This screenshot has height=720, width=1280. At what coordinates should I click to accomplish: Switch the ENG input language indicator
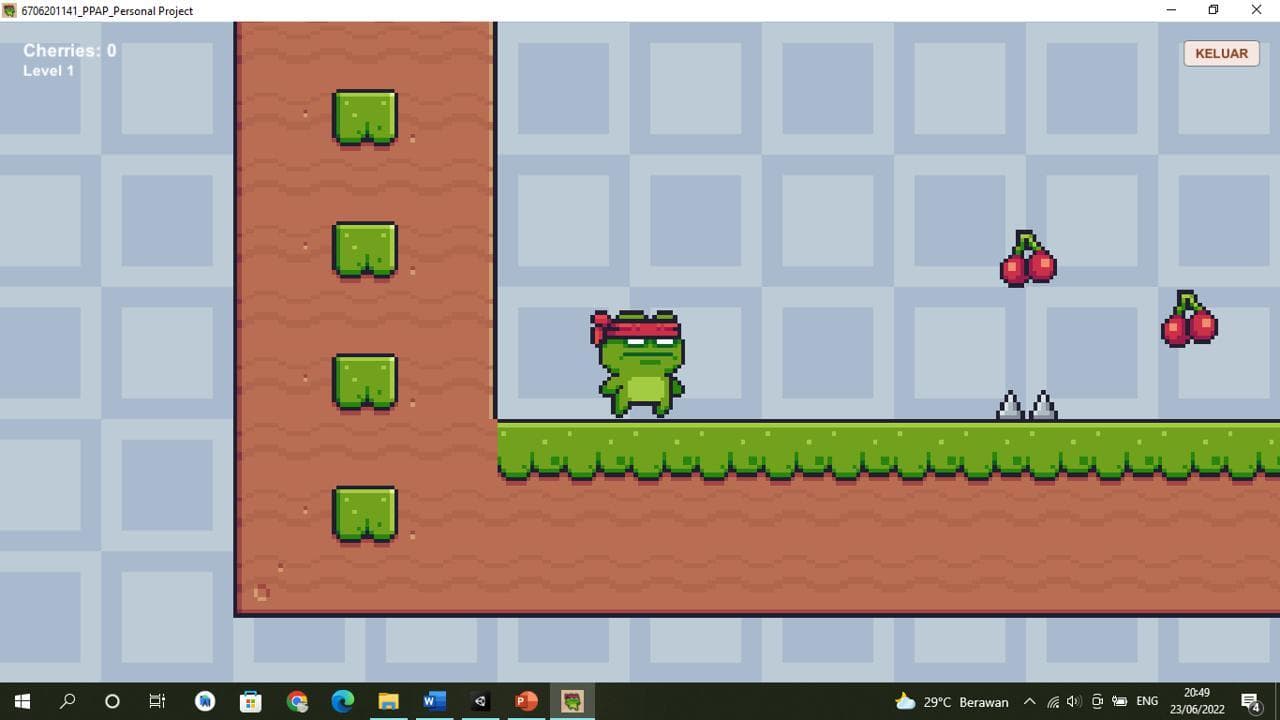(1147, 702)
